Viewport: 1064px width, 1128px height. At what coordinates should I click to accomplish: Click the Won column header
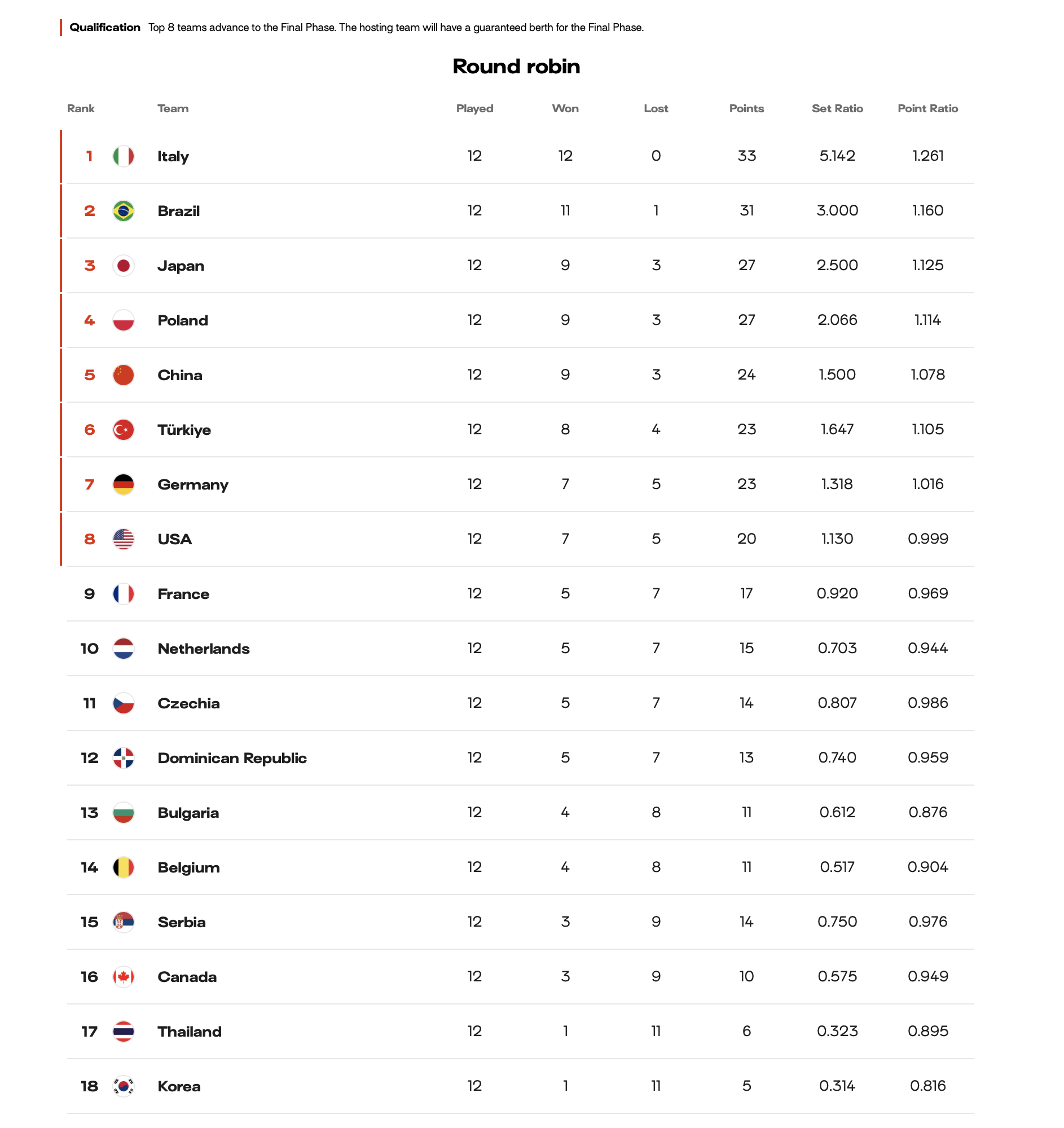click(x=565, y=108)
